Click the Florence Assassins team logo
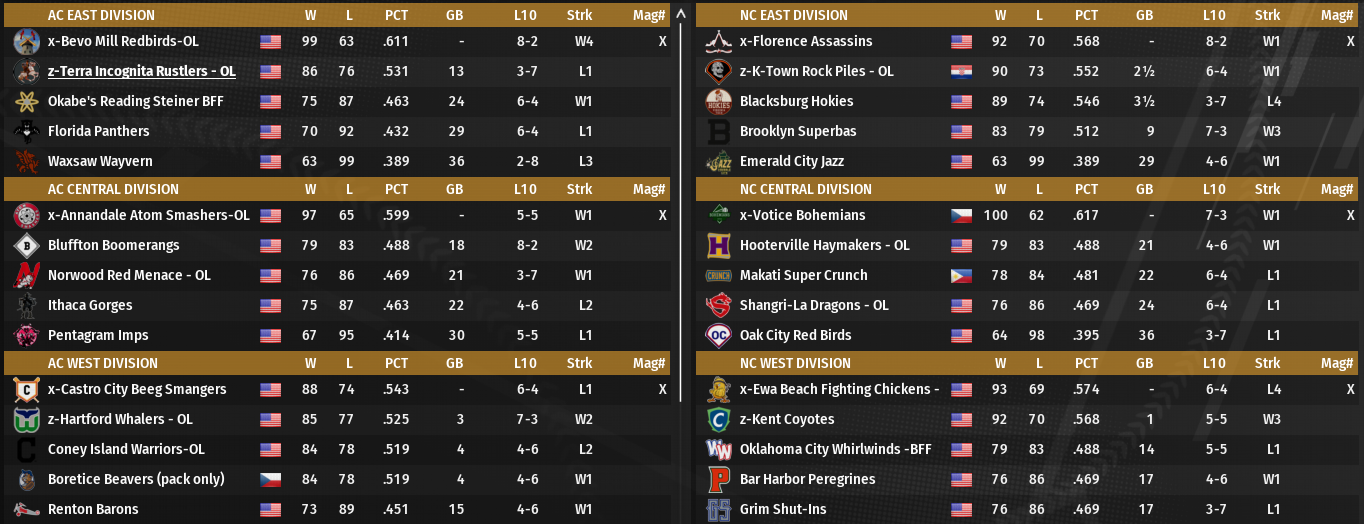Image resolution: width=1364 pixels, height=524 pixels. click(x=719, y=42)
